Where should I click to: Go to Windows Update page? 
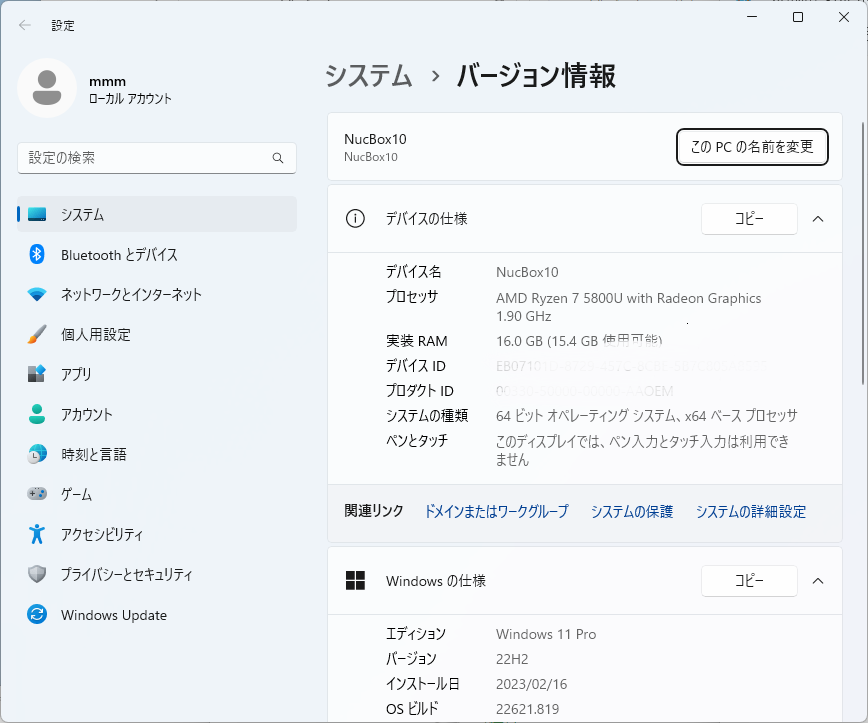[157, 614]
